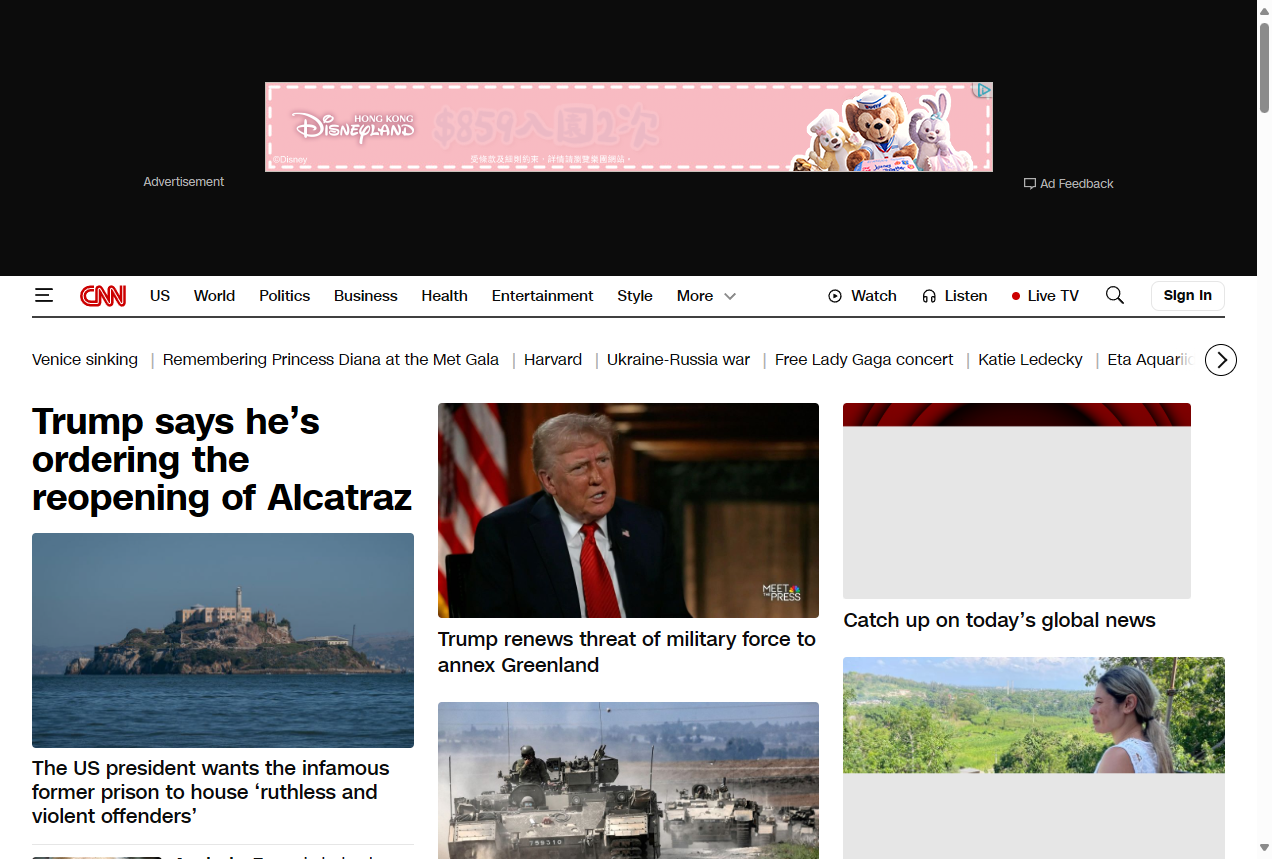This screenshot has height=859, width=1272.
Task: Open the Ukraine-Russia war ticker link
Action: (678, 359)
